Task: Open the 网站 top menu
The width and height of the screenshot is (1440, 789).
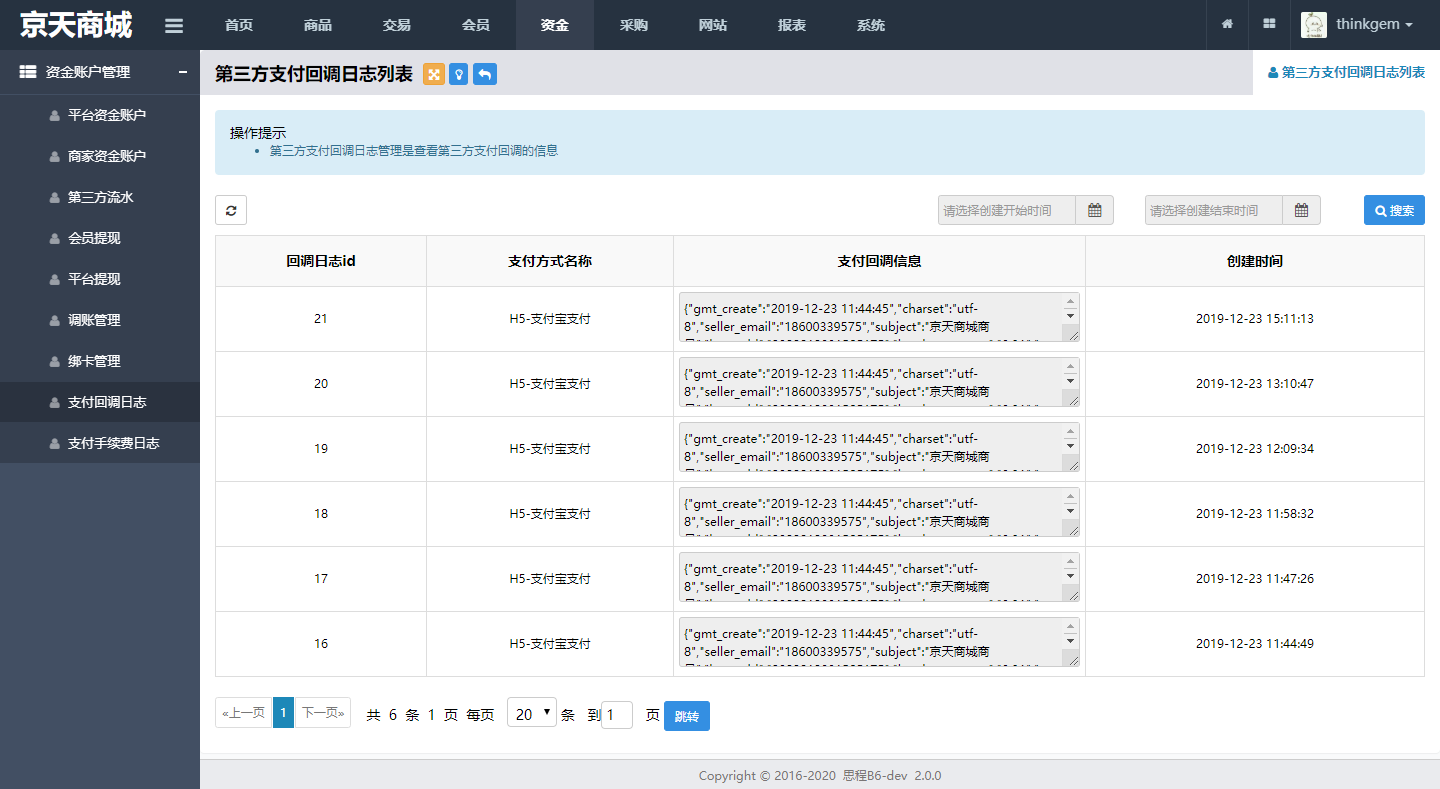Action: tap(713, 25)
